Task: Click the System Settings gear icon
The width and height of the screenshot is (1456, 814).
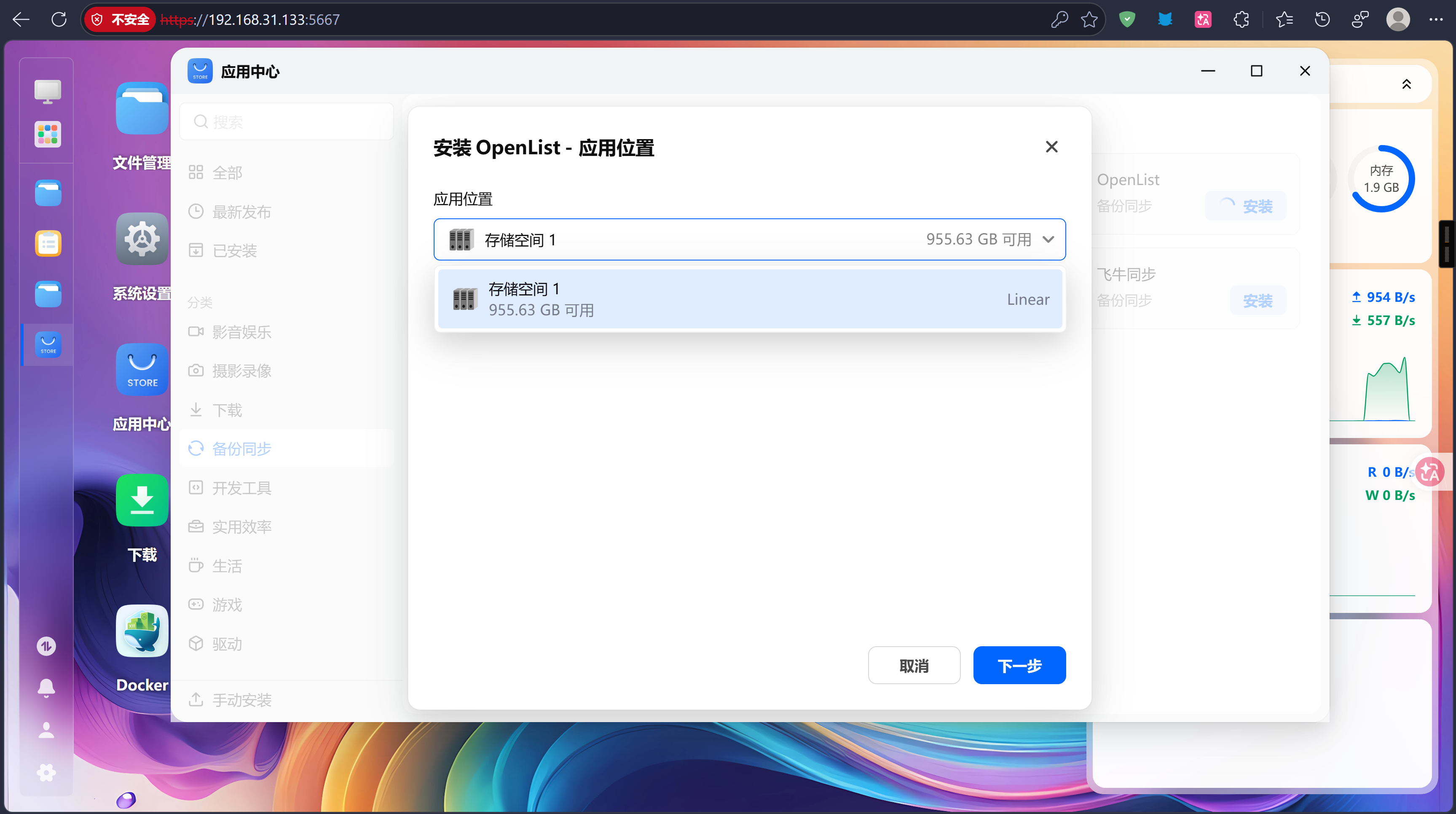Action: (142, 239)
